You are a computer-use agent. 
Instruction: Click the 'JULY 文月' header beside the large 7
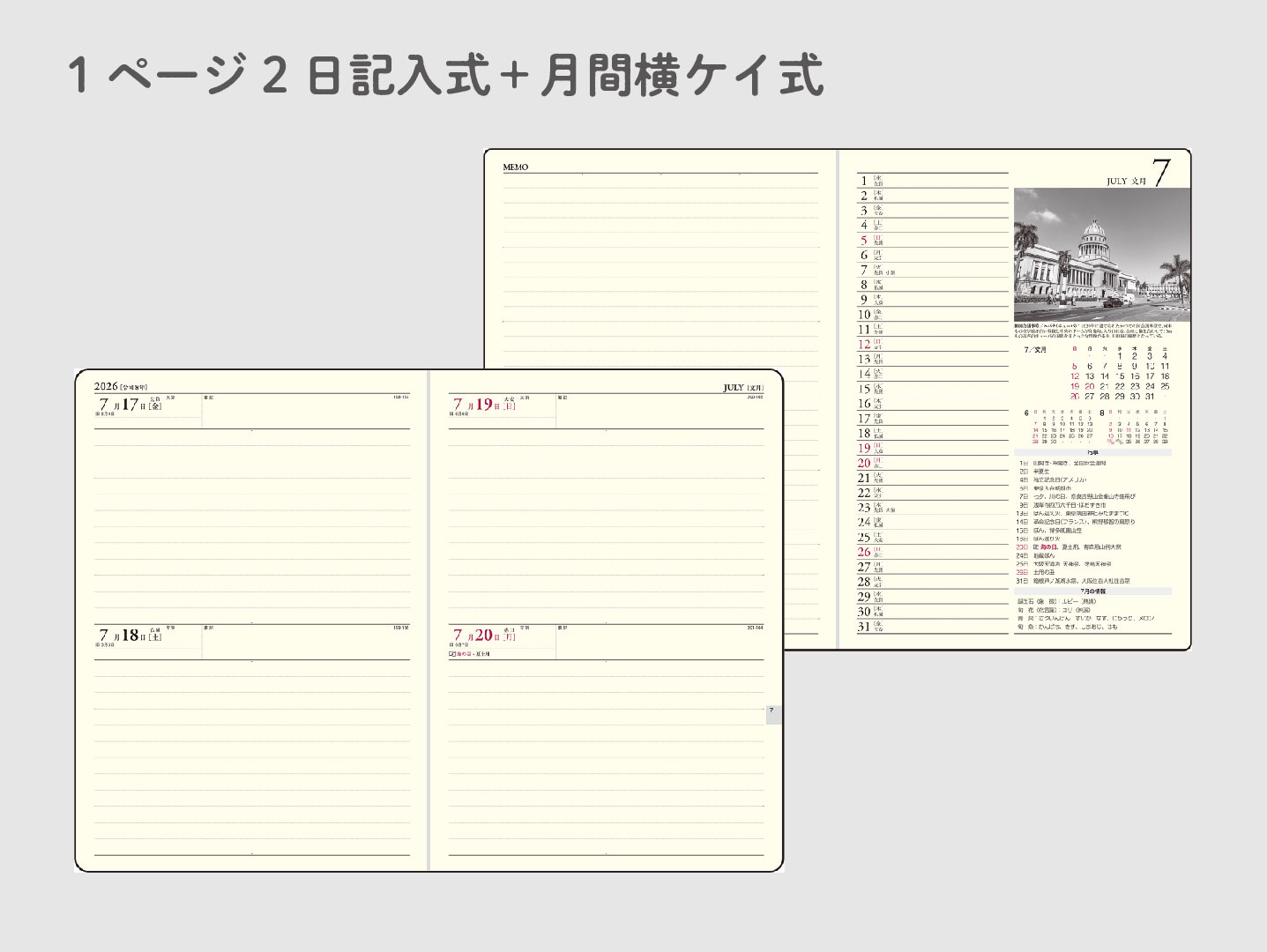[1127, 181]
